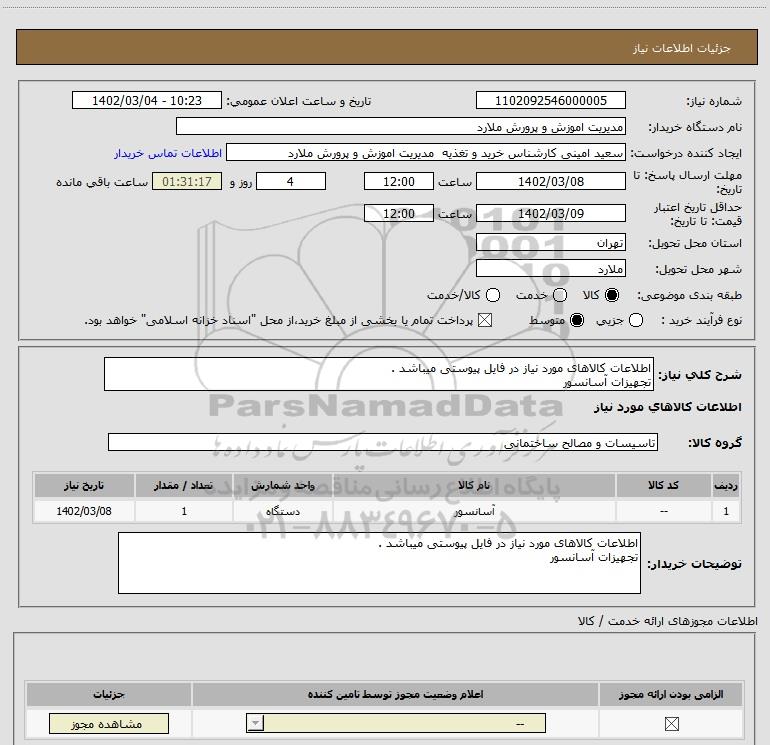The height and width of the screenshot is (745, 770).
Task: Click the price validity time 12:00 field
Action: [399, 213]
